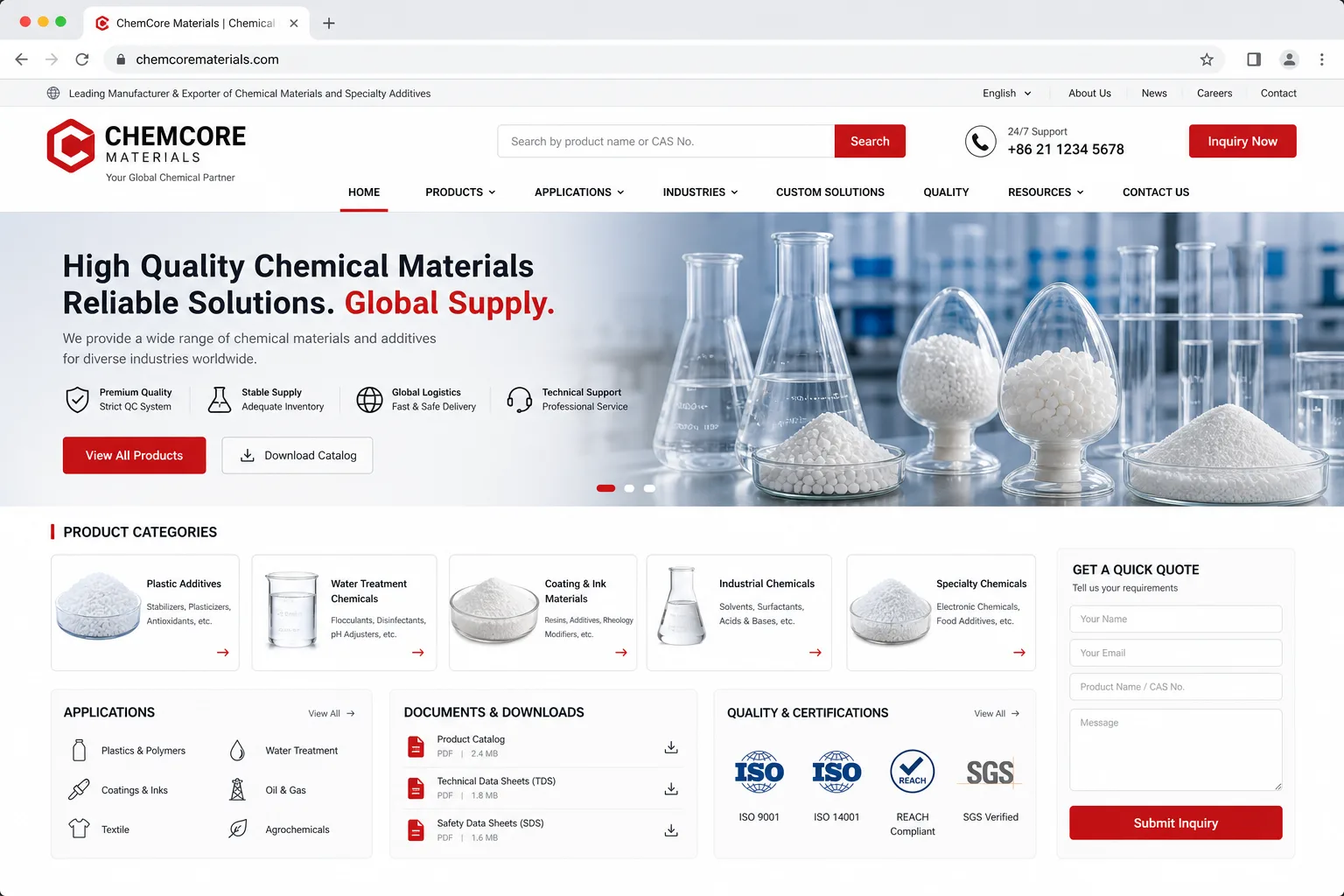Click Specialty Chemicals red arrow
Image resolution: width=1344 pixels, height=896 pixels.
coord(1019,653)
